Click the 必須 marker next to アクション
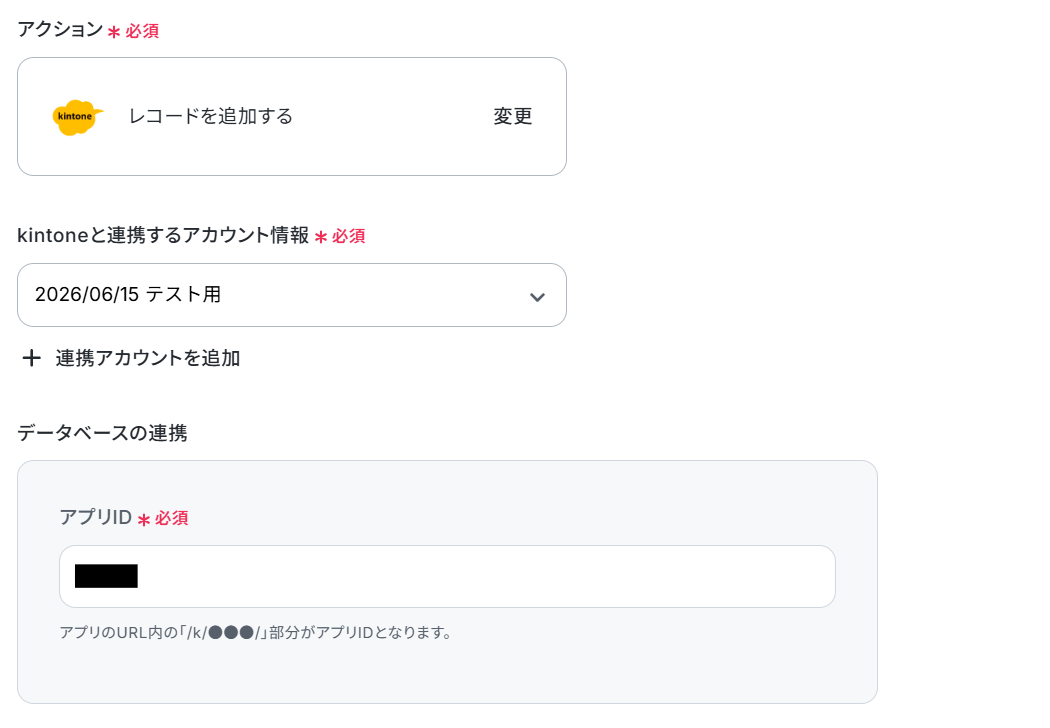The width and height of the screenshot is (1050, 728). (133, 31)
